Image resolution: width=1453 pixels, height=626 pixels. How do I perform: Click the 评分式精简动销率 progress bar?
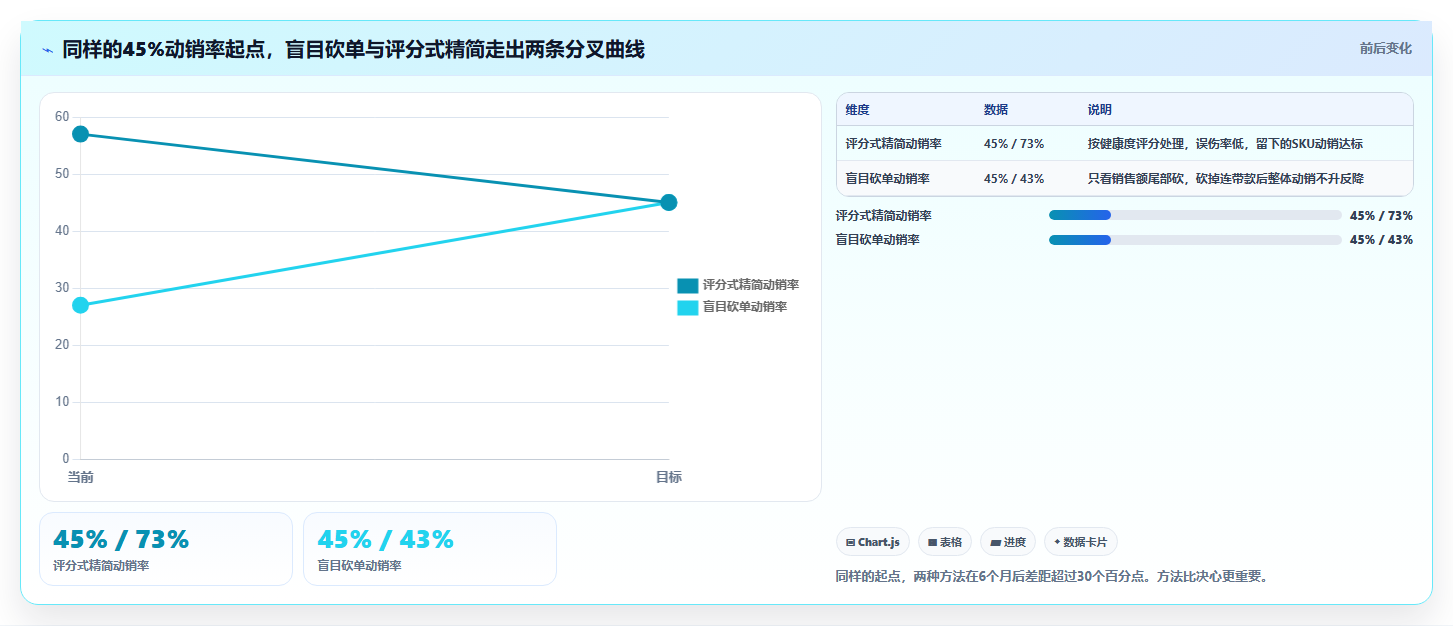1195,215
